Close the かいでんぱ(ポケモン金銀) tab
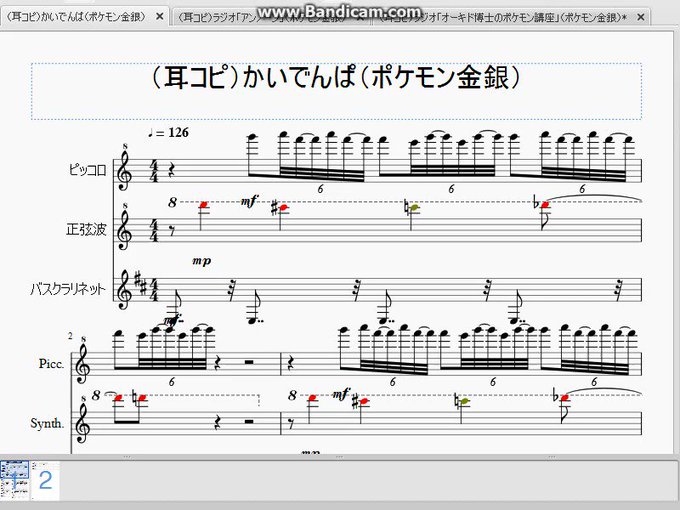The height and width of the screenshot is (510, 680). (160, 17)
